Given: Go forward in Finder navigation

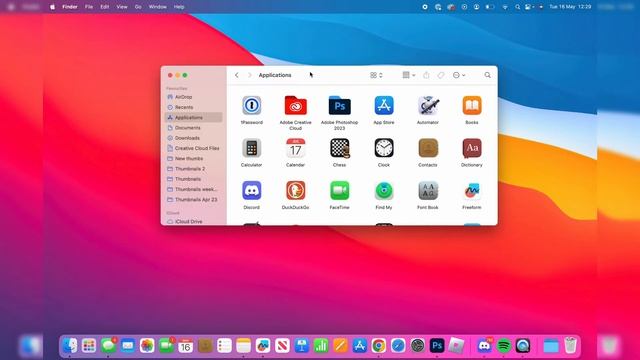Looking at the screenshot, I should 249,75.
